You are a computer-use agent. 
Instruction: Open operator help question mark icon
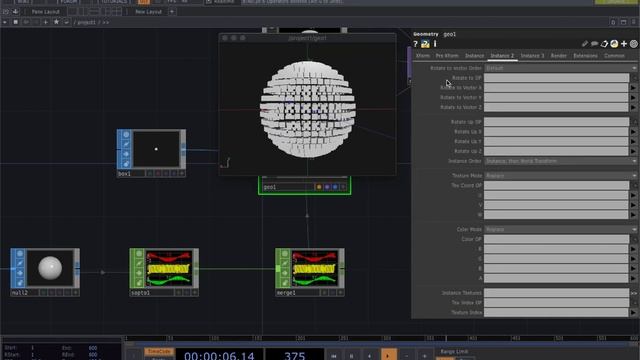point(416,44)
